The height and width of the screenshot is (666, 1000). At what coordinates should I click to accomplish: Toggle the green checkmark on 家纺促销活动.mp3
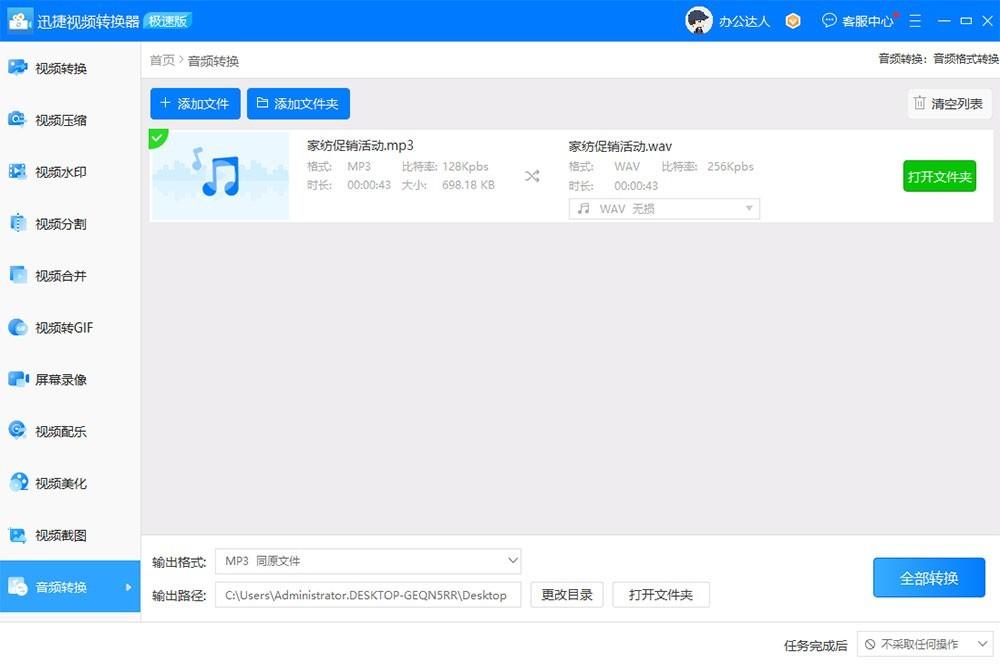(x=157, y=137)
